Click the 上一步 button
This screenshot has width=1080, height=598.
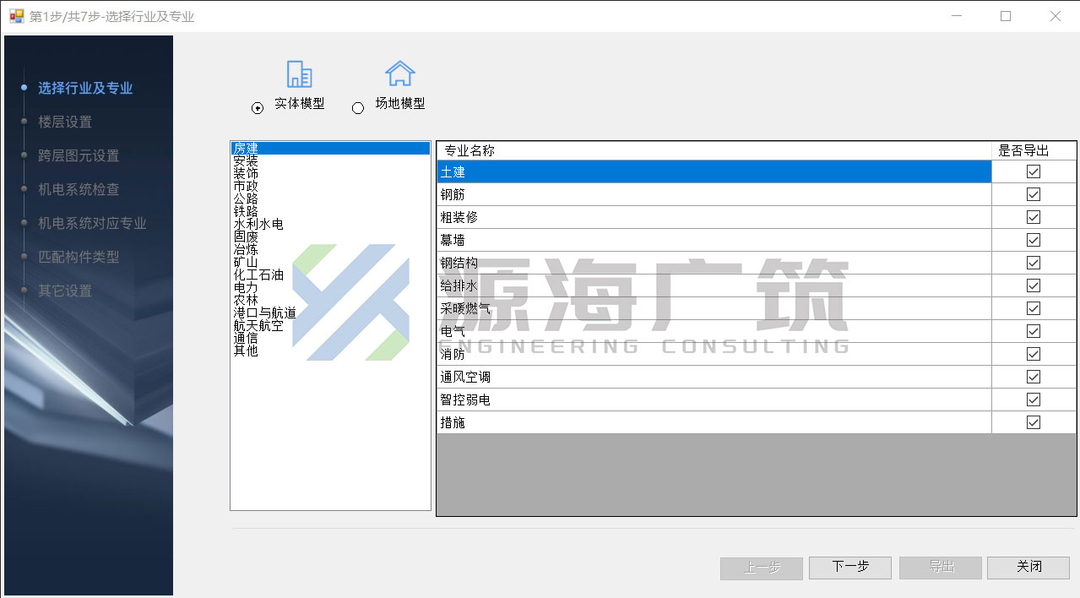(x=761, y=568)
